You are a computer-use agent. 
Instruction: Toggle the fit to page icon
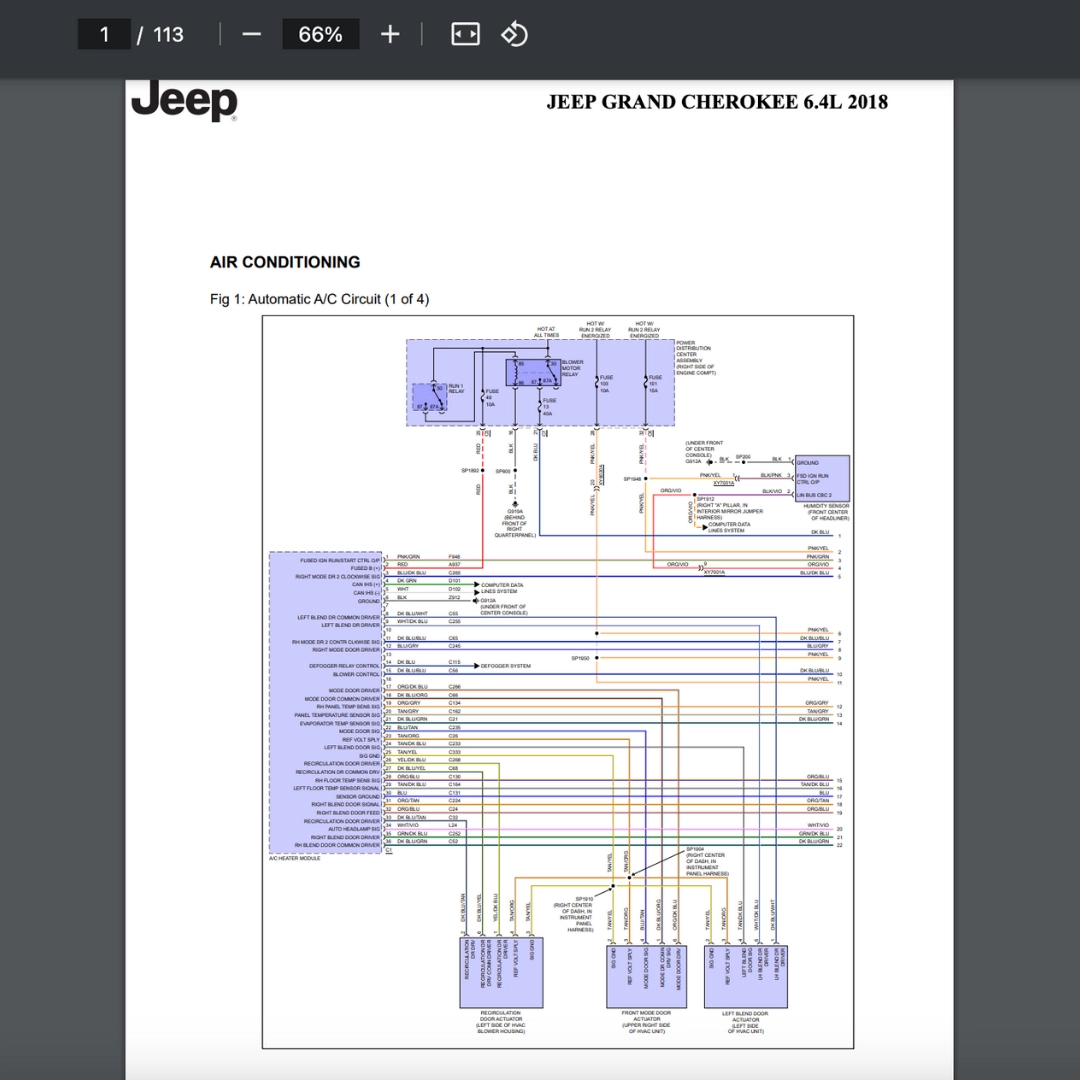[465, 35]
